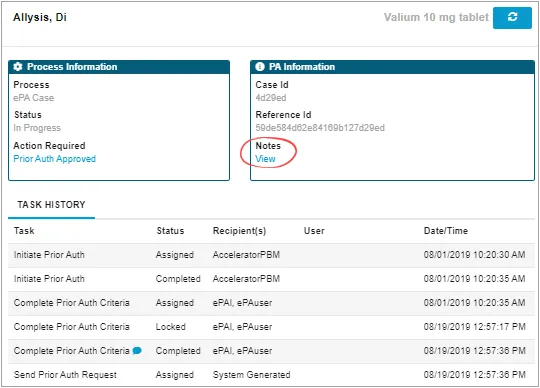Click the Recipient(s) column header
Screen dimensions: 540x388
click(239, 231)
